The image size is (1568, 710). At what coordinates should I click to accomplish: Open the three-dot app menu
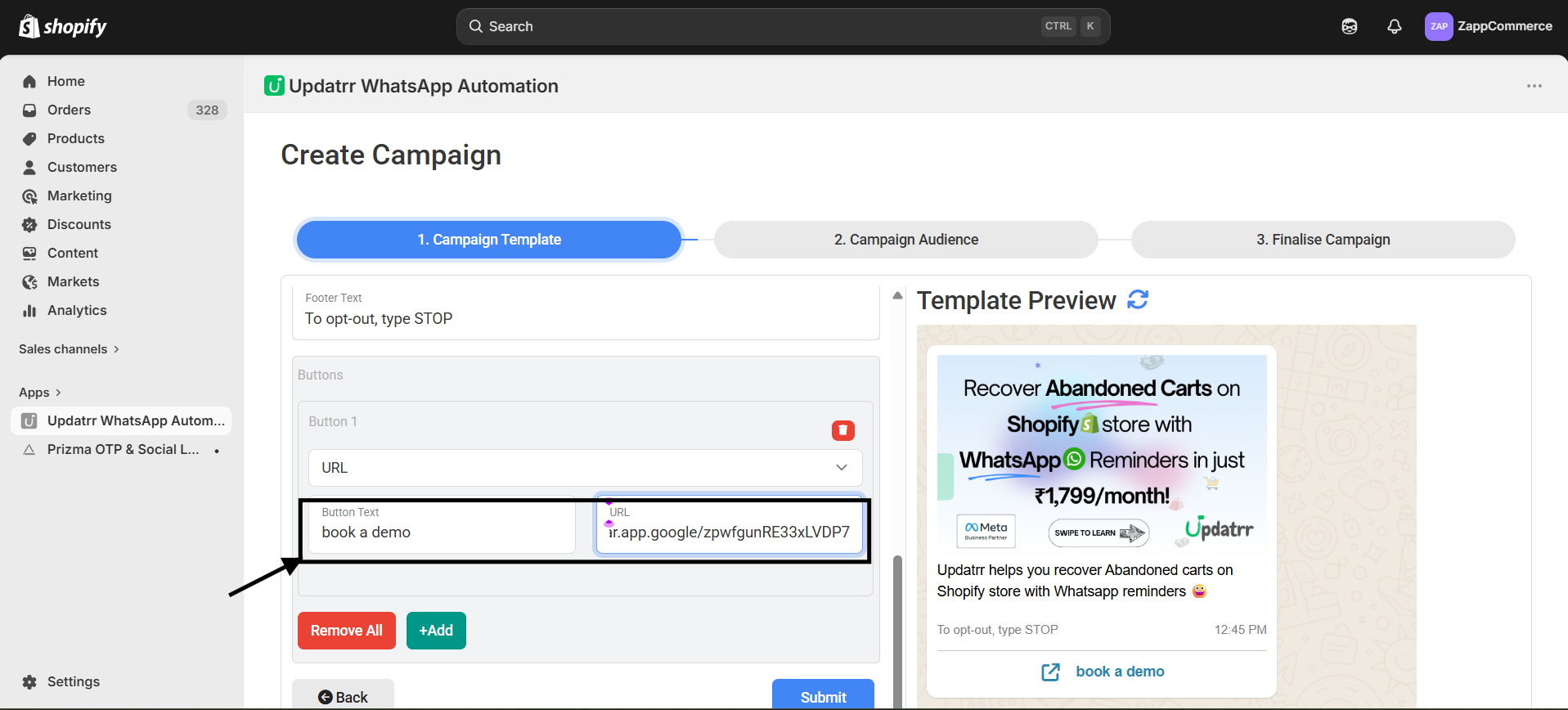(1534, 86)
